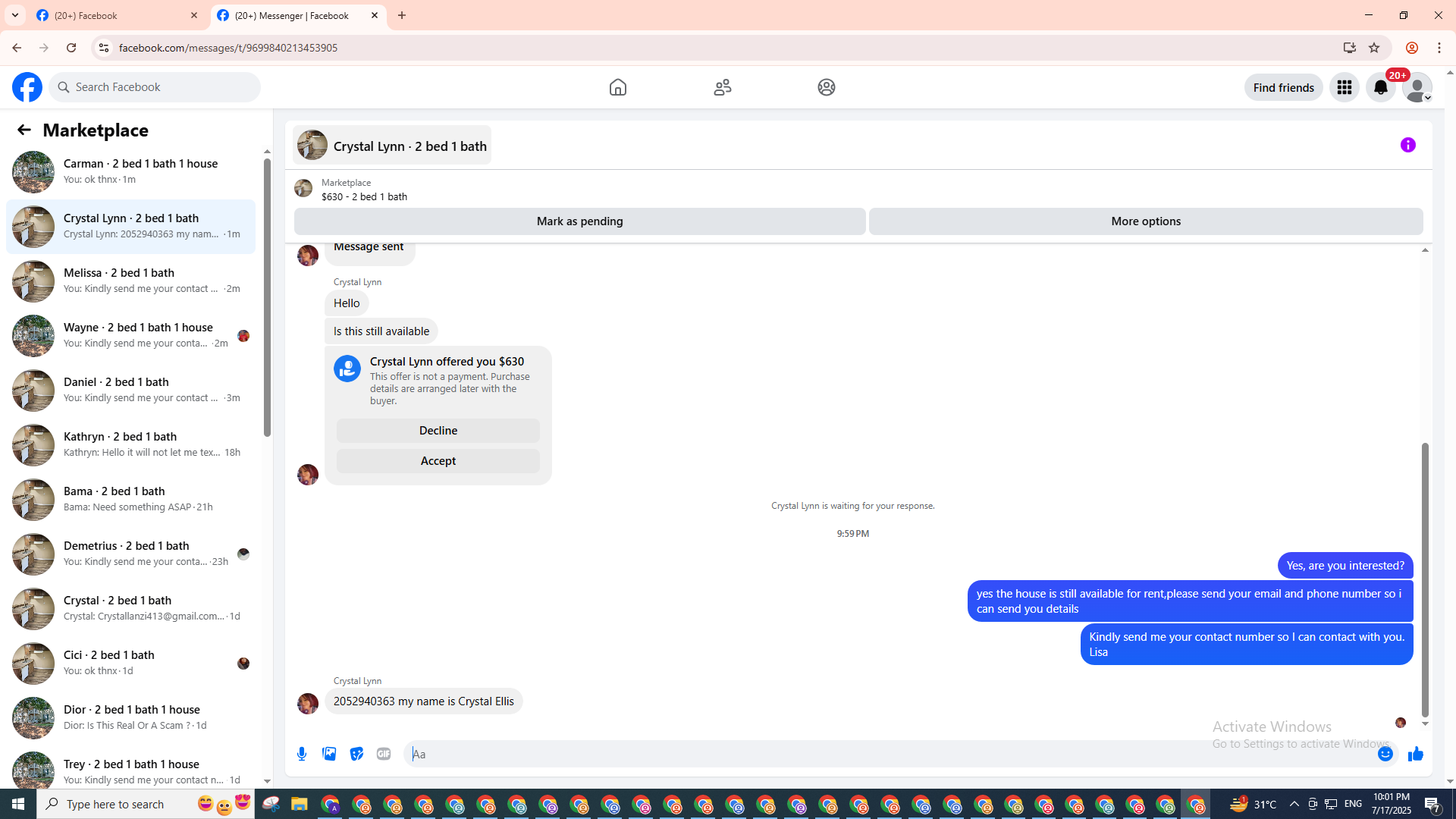Open Friends icon in top navigation

[723, 87]
